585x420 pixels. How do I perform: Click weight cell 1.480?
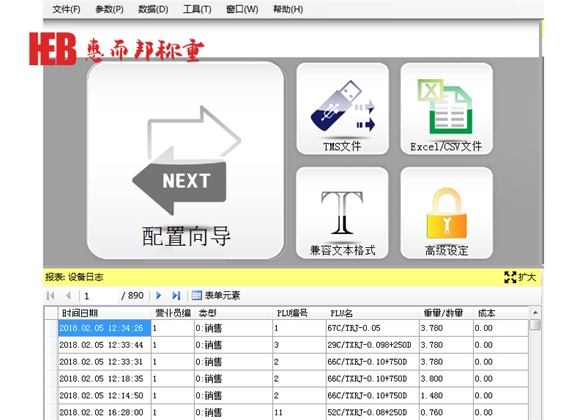(446, 395)
